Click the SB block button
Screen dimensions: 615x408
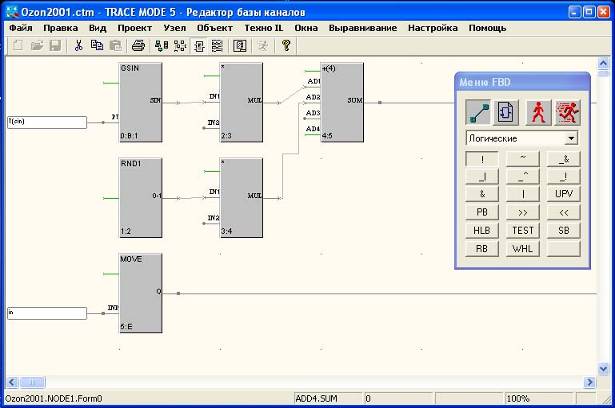[x=564, y=230]
